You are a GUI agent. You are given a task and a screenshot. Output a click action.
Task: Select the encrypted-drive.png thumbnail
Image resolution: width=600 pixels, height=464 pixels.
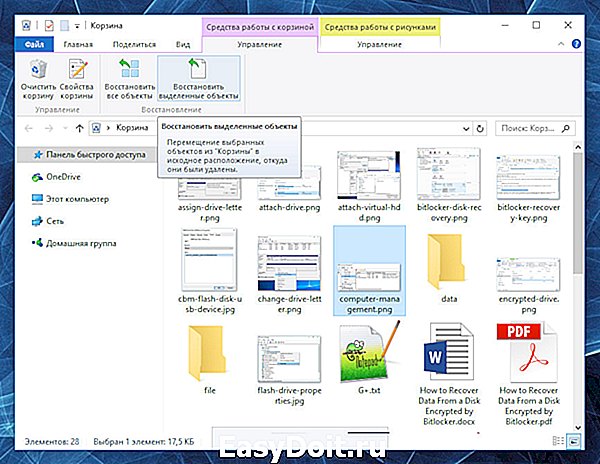(528, 275)
